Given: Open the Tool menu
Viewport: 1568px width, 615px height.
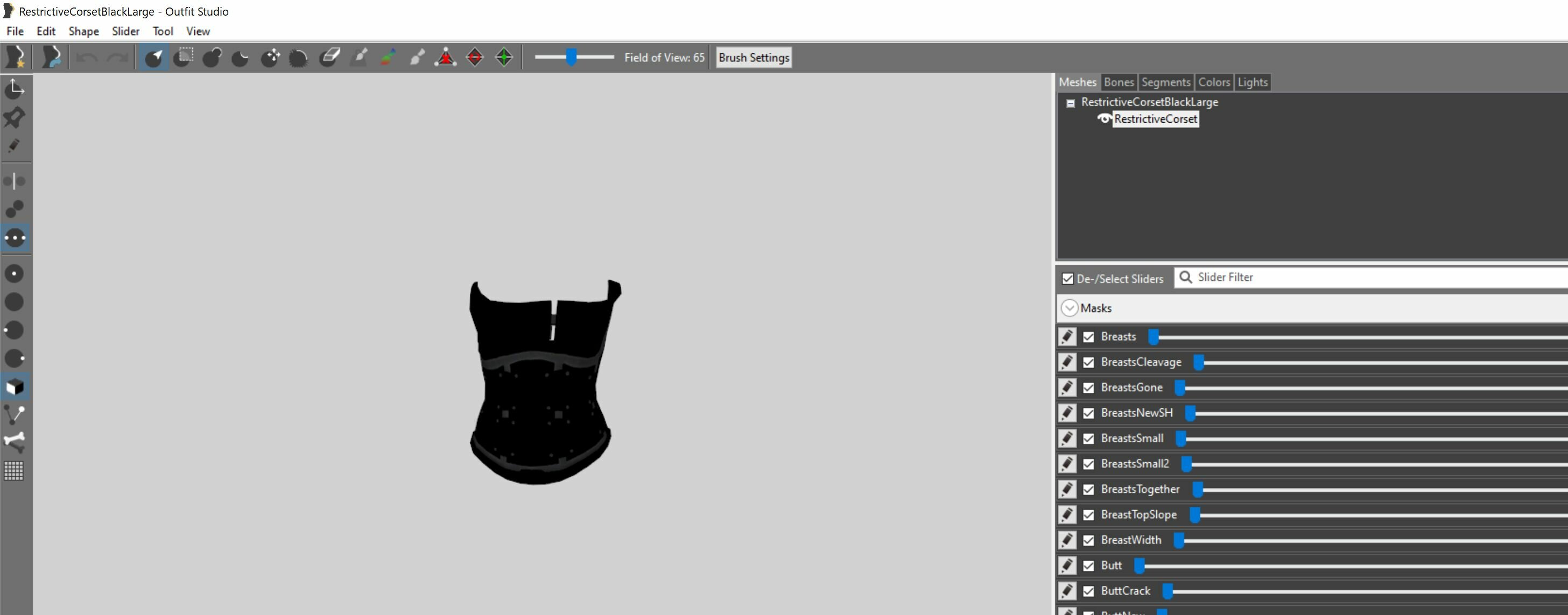Looking at the screenshot, I should [163, 31].
